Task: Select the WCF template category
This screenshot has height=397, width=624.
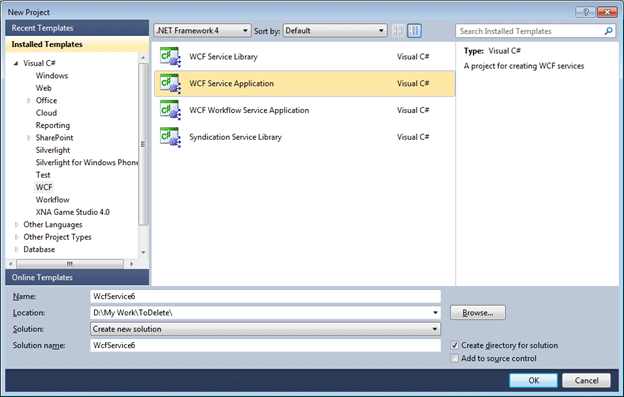Action: (x=44, y=187)
